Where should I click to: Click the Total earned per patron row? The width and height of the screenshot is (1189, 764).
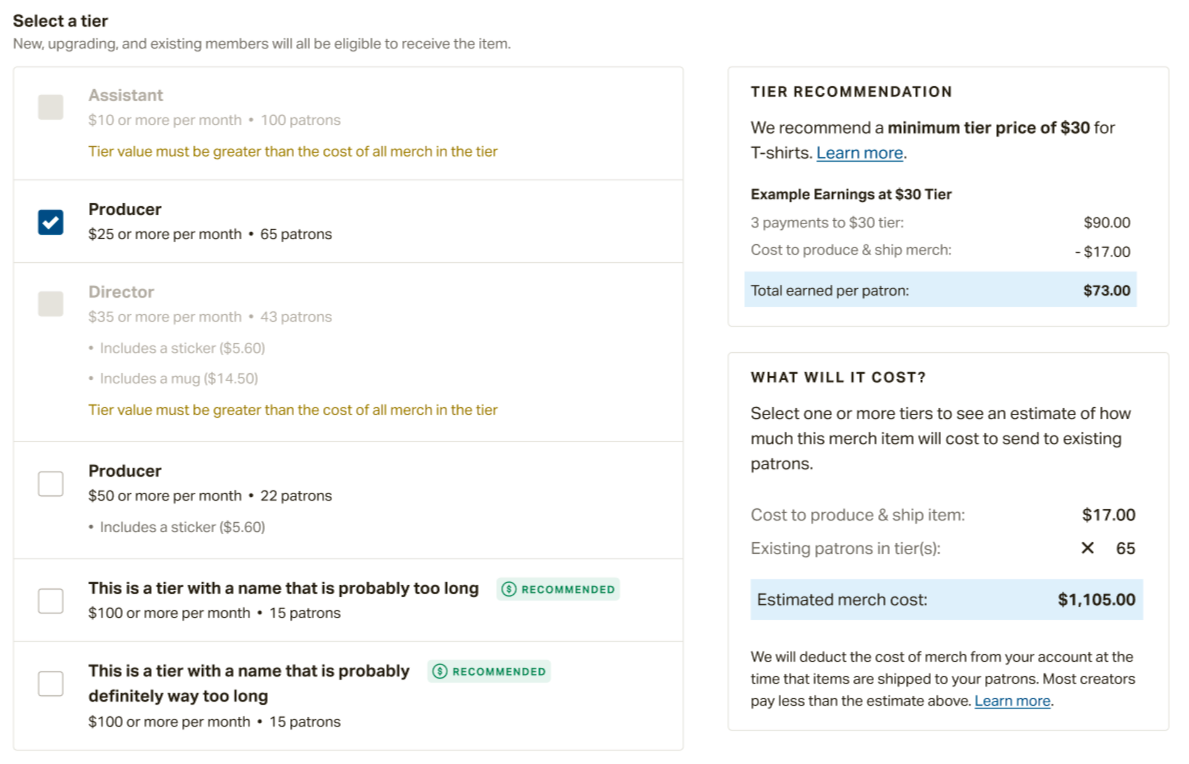(x=940, y=290)
